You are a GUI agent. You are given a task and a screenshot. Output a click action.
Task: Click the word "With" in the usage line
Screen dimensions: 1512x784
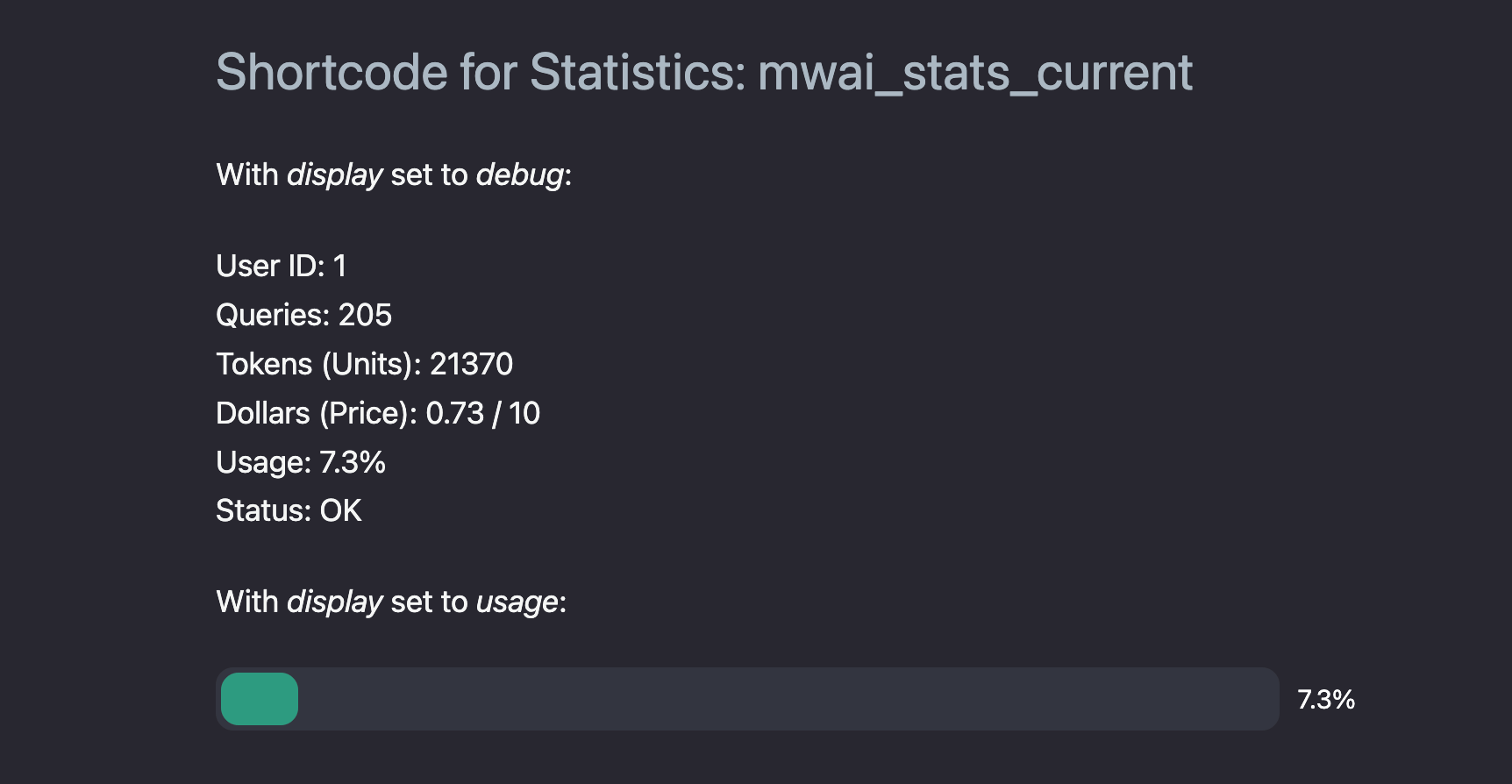247,602
